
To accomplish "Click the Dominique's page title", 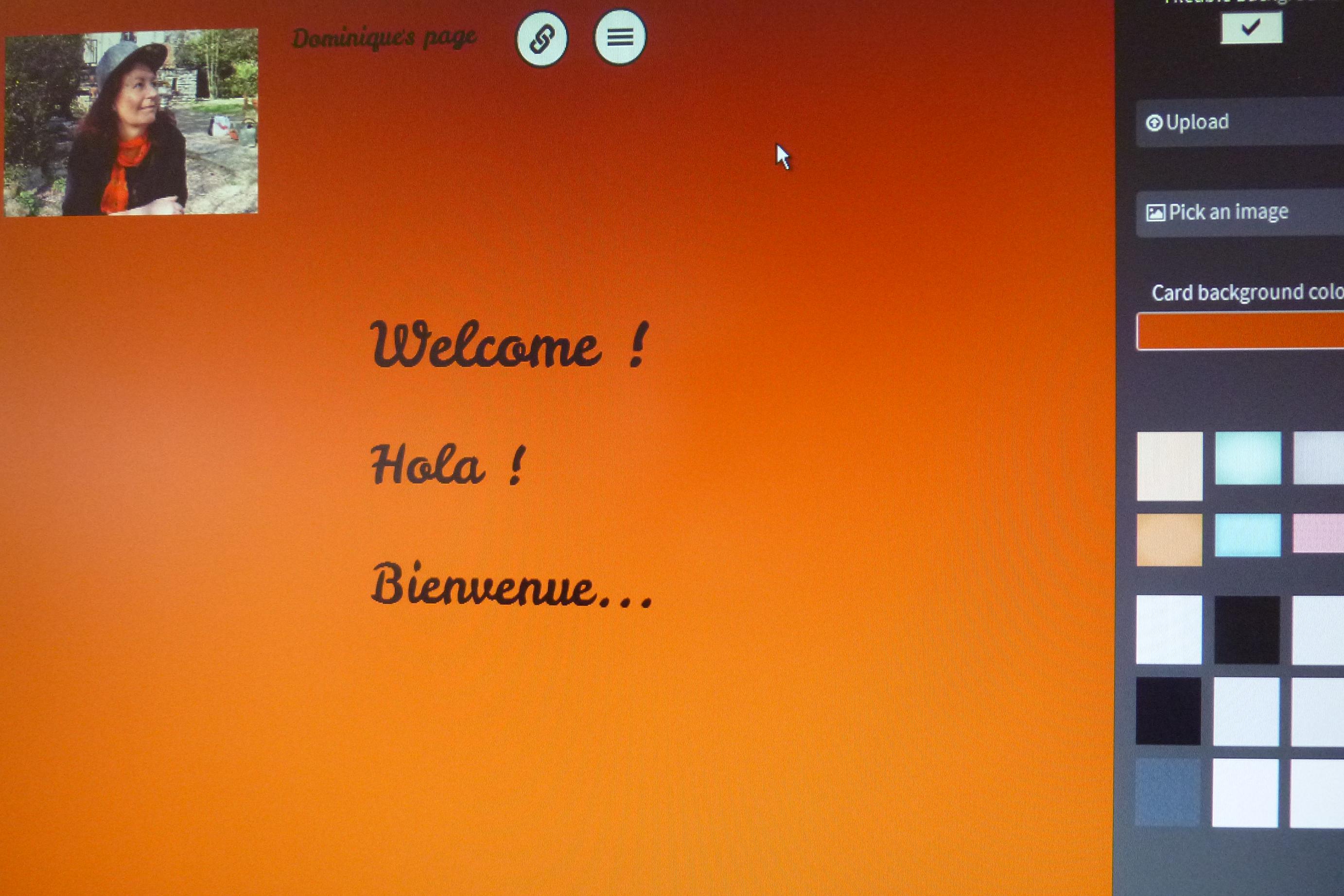I will point(384,39).
